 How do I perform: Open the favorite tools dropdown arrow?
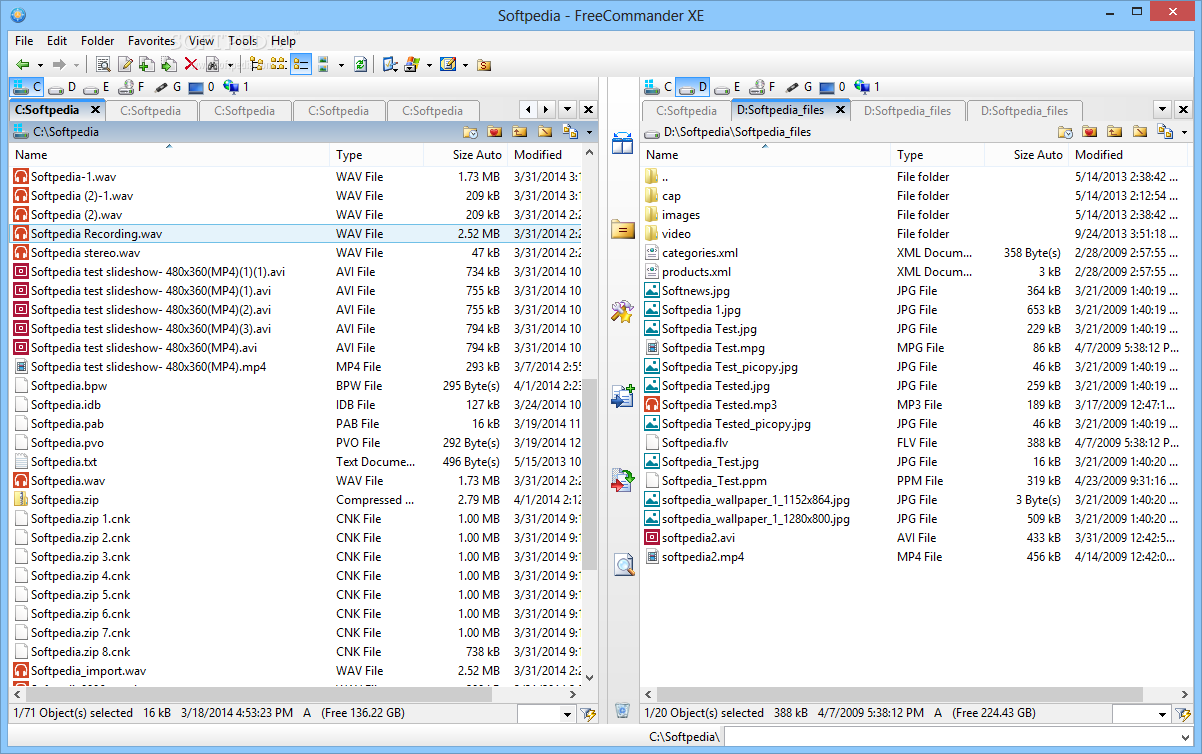click(x=465, y=65)
